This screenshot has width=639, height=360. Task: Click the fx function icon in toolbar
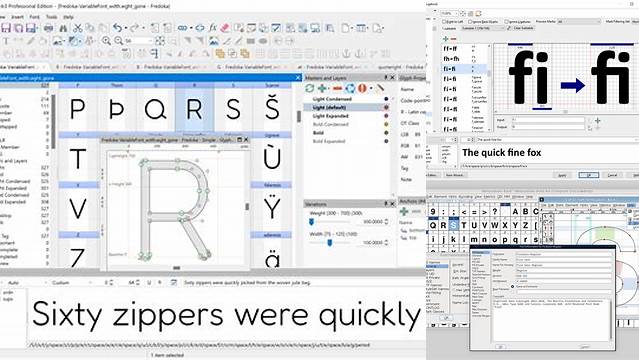(212, 28)
